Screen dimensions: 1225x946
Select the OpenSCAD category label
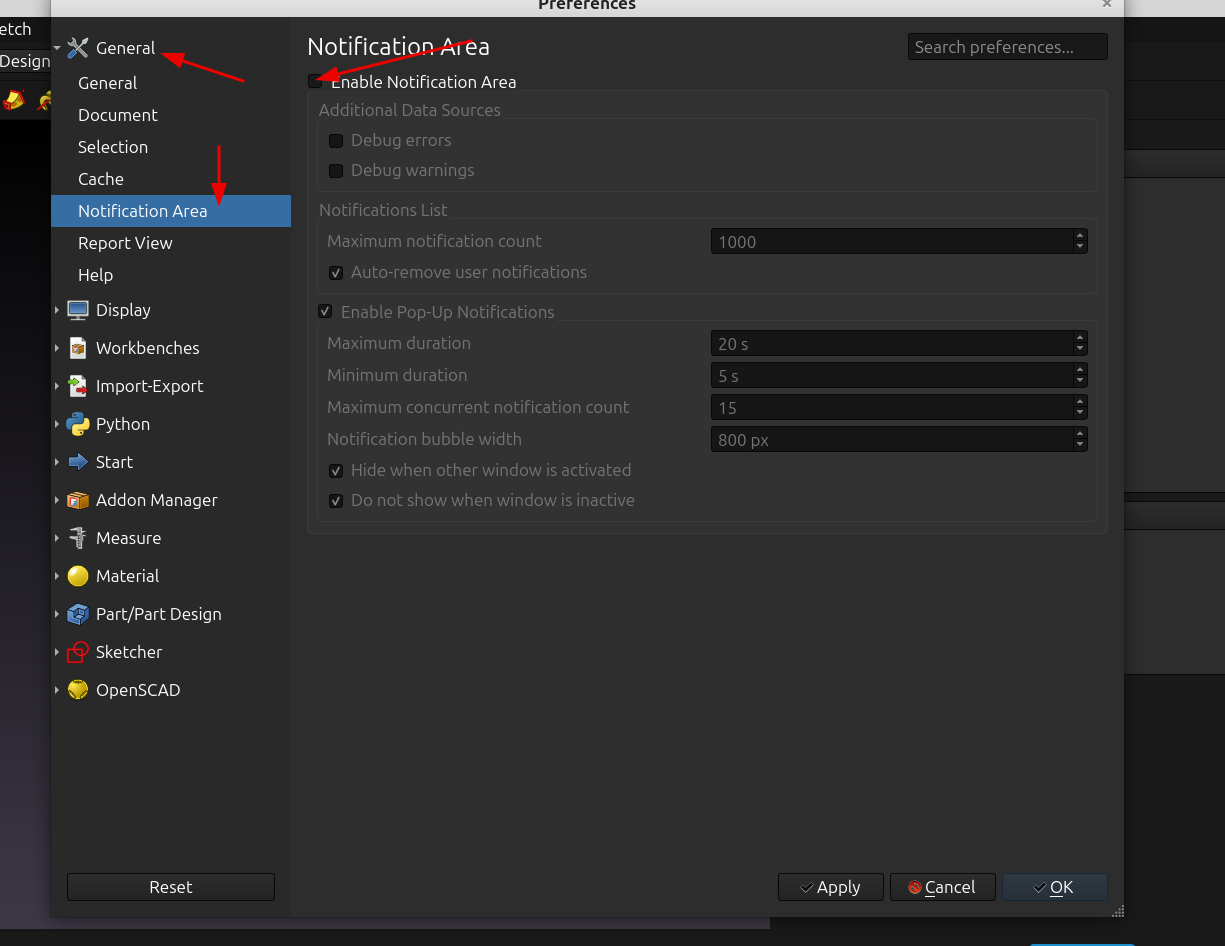click(x=138, y=690)
